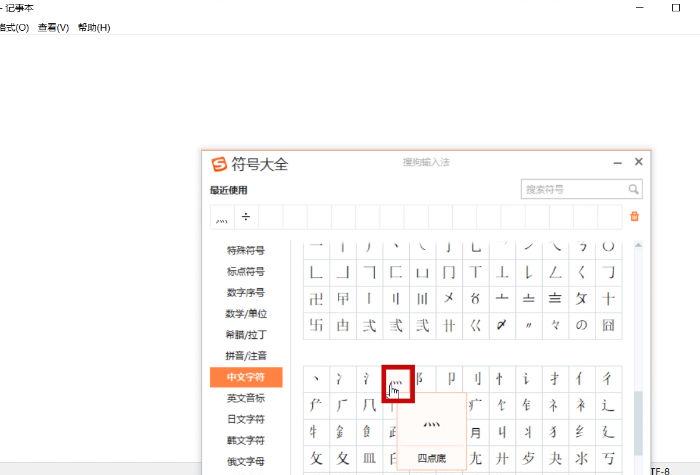Screen dimensions: 700x475
Task: Open the 特殊符号 category
Action: coord(246,250)
